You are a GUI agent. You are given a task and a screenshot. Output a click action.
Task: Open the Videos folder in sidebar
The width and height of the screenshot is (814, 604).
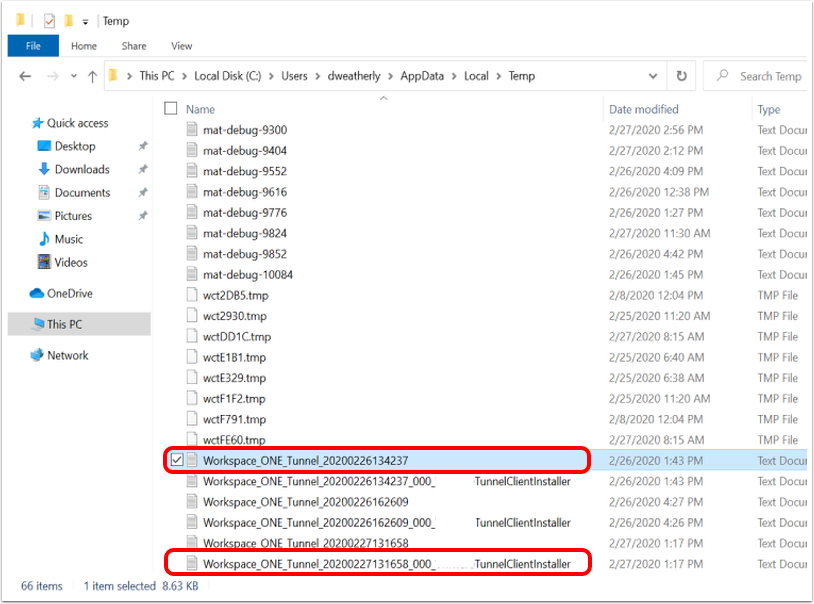71,262
